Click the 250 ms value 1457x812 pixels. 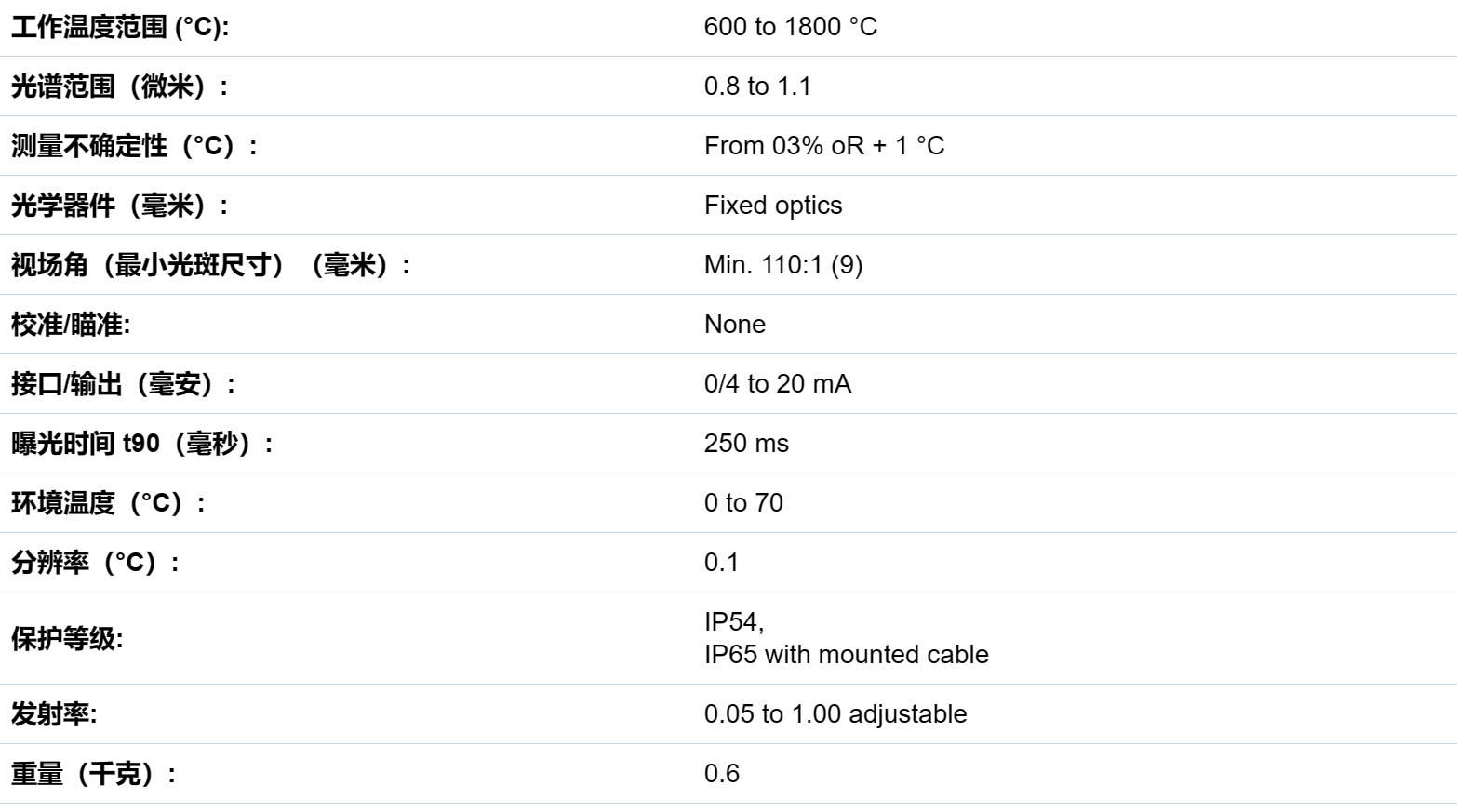745,444
